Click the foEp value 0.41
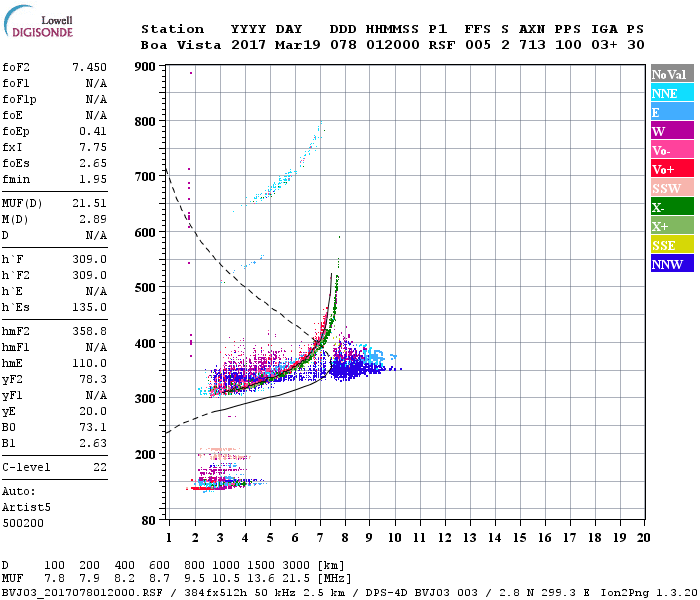This screenshot has width=700, height=600. point(93,131)
